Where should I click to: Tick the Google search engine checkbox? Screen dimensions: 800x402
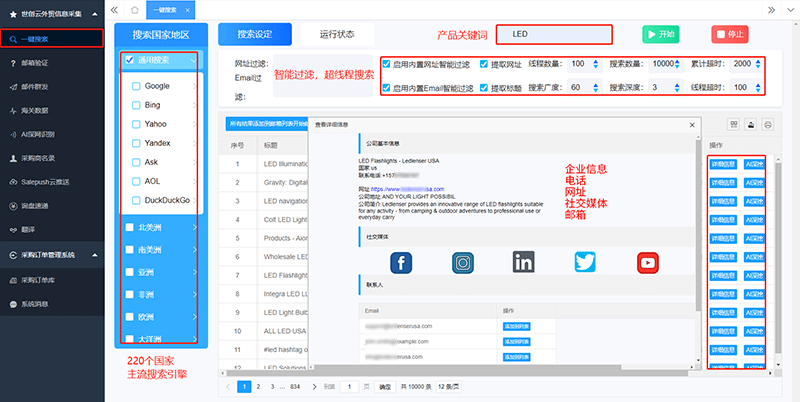pyautogui.click(x=136, y=87)
